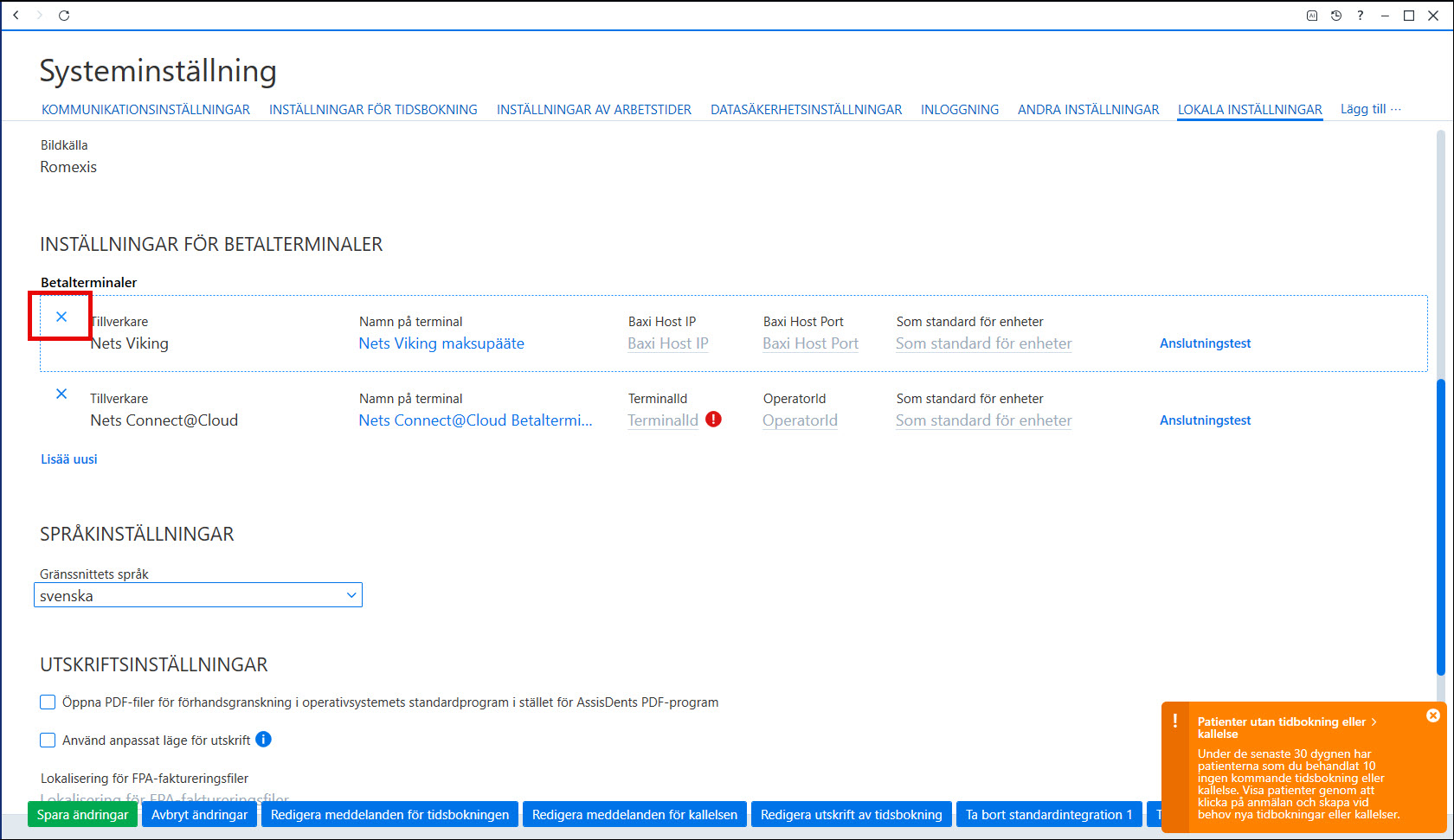
Task: Select Inställningar av arbetstider tab
Action: coord(594,110)
